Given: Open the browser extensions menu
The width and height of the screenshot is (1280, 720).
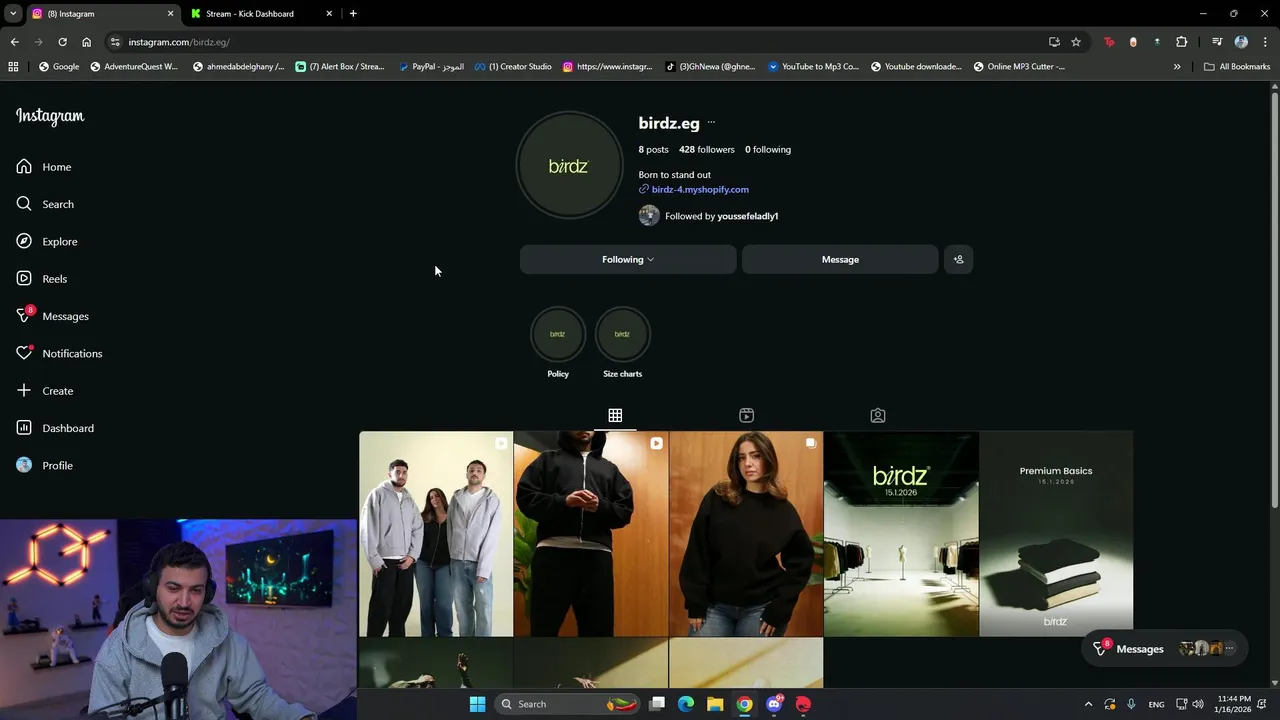Looking at the screenshot, I should pos(1182,42).
